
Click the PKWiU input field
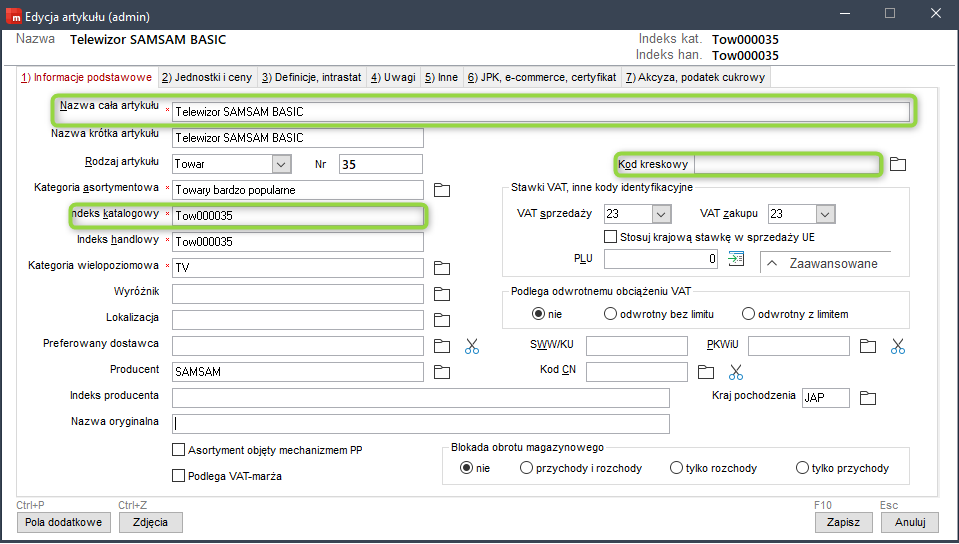click(x=799, y=346)
